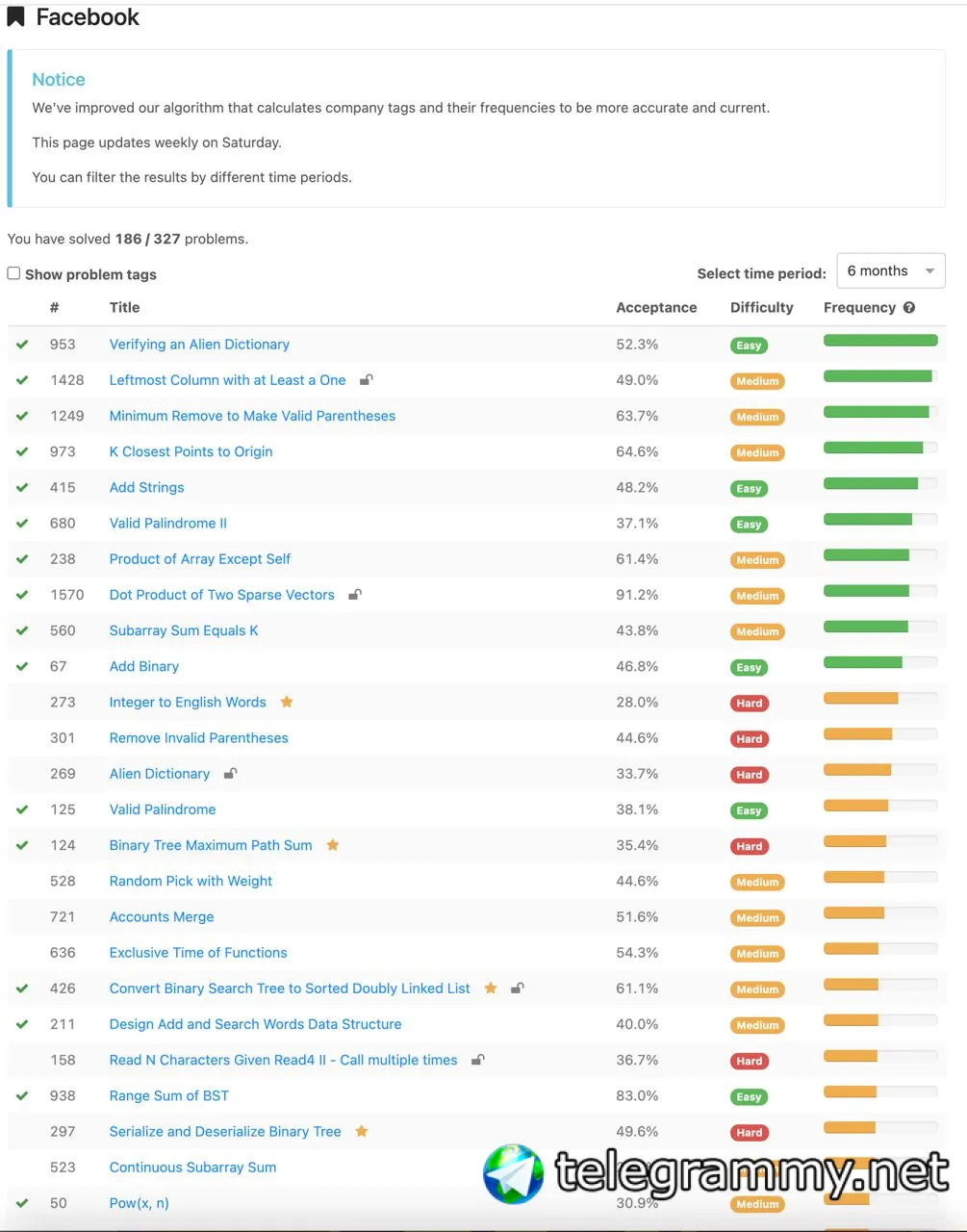Click the Frequency help question mark icon
The width and height of the screenshot is (967, 1232).
[909, 308]
